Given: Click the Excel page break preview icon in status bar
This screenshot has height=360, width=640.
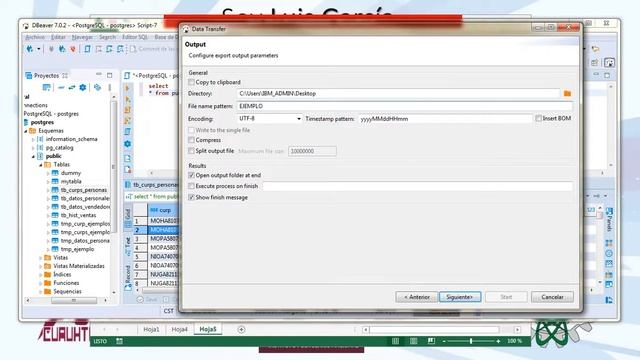Looking at the screenshot, I should click(x=431, y=341).
